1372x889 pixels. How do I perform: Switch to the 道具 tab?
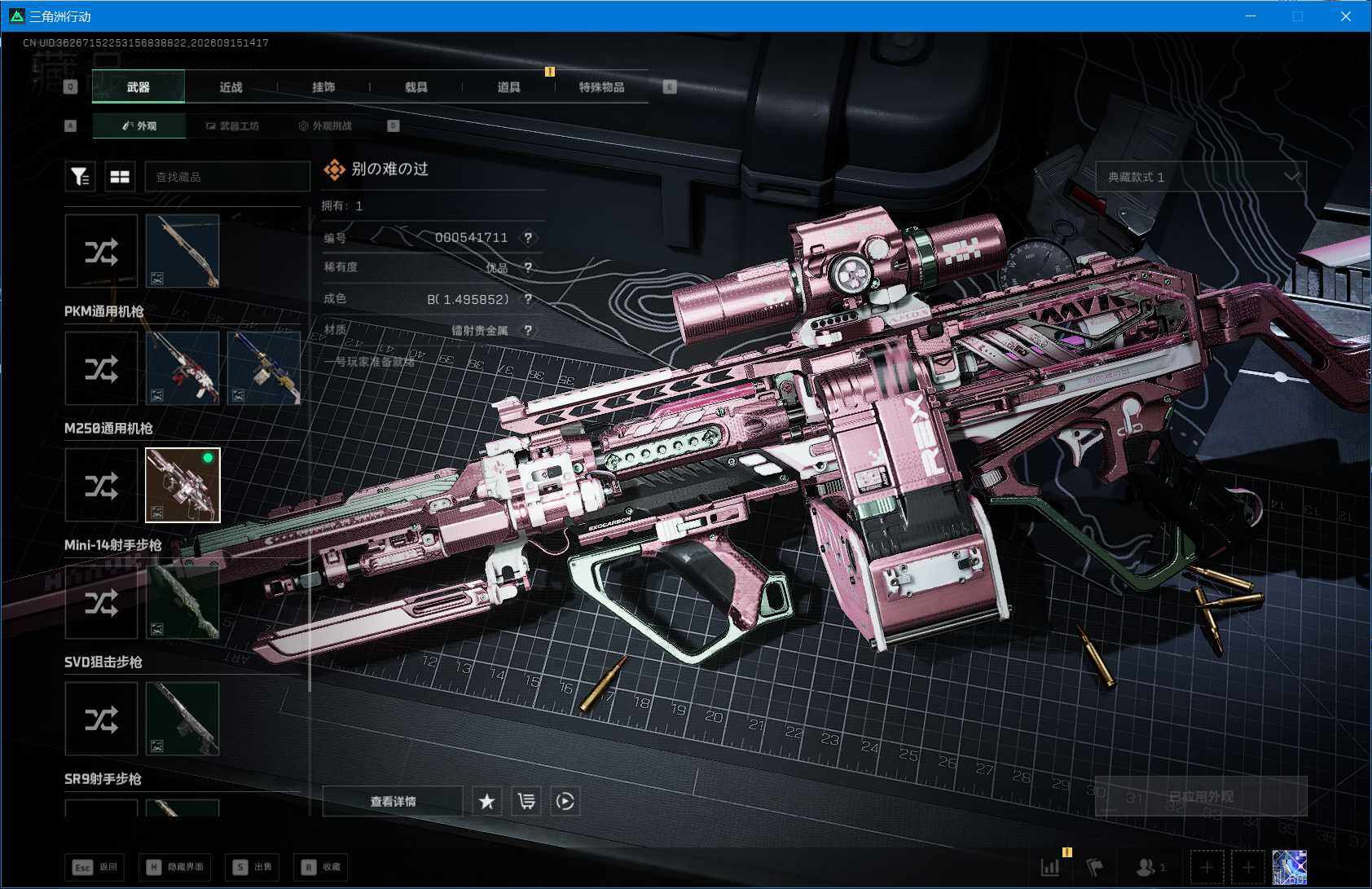coord(509,86)
